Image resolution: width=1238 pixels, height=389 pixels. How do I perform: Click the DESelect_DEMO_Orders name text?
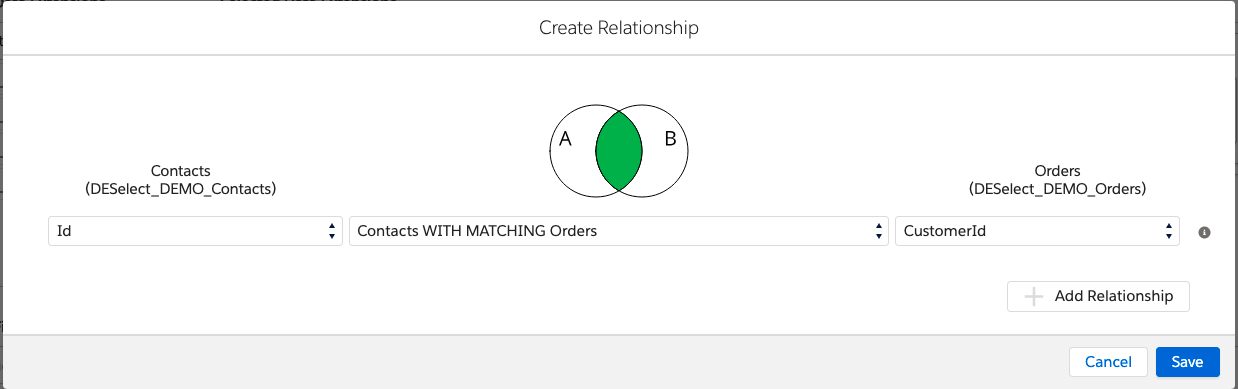pos(1058,188)
